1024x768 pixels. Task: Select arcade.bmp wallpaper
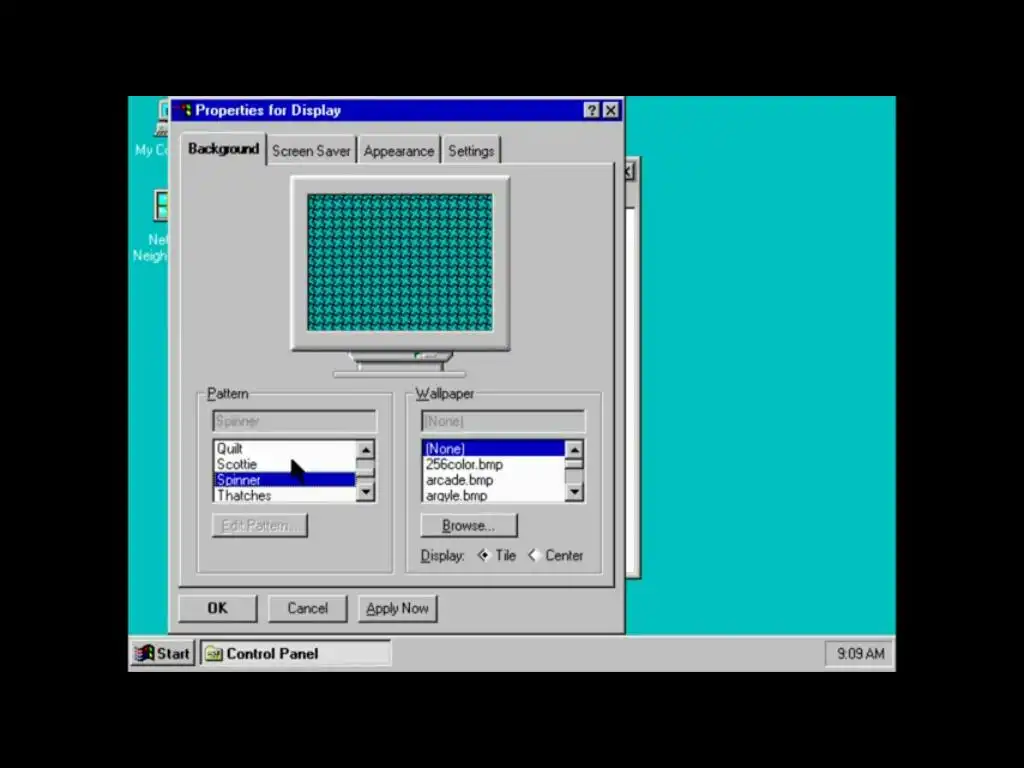pos(494,480)
